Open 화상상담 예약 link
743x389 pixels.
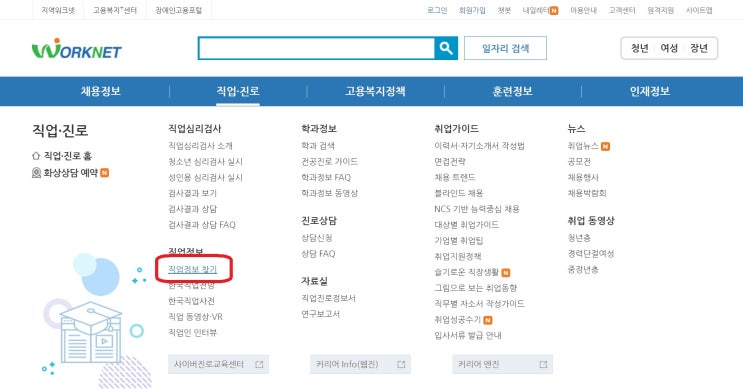(70, 173)
